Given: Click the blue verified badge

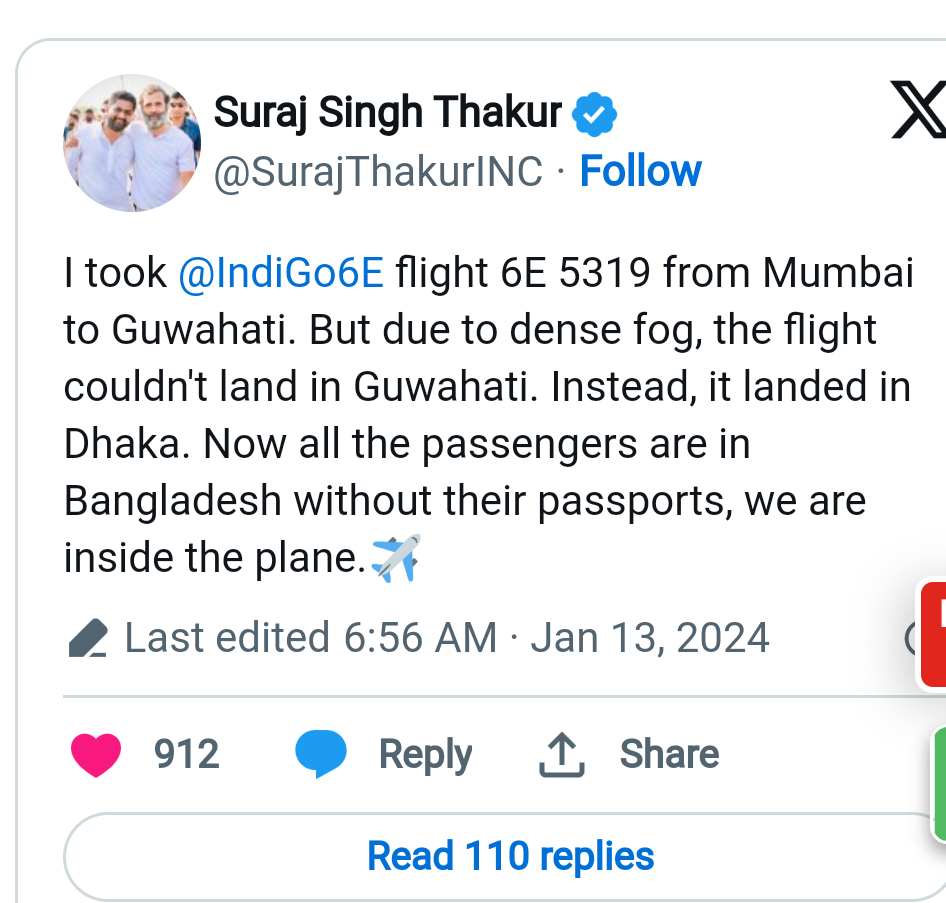Looking at the screenshot, I should [x=594, y=116].
